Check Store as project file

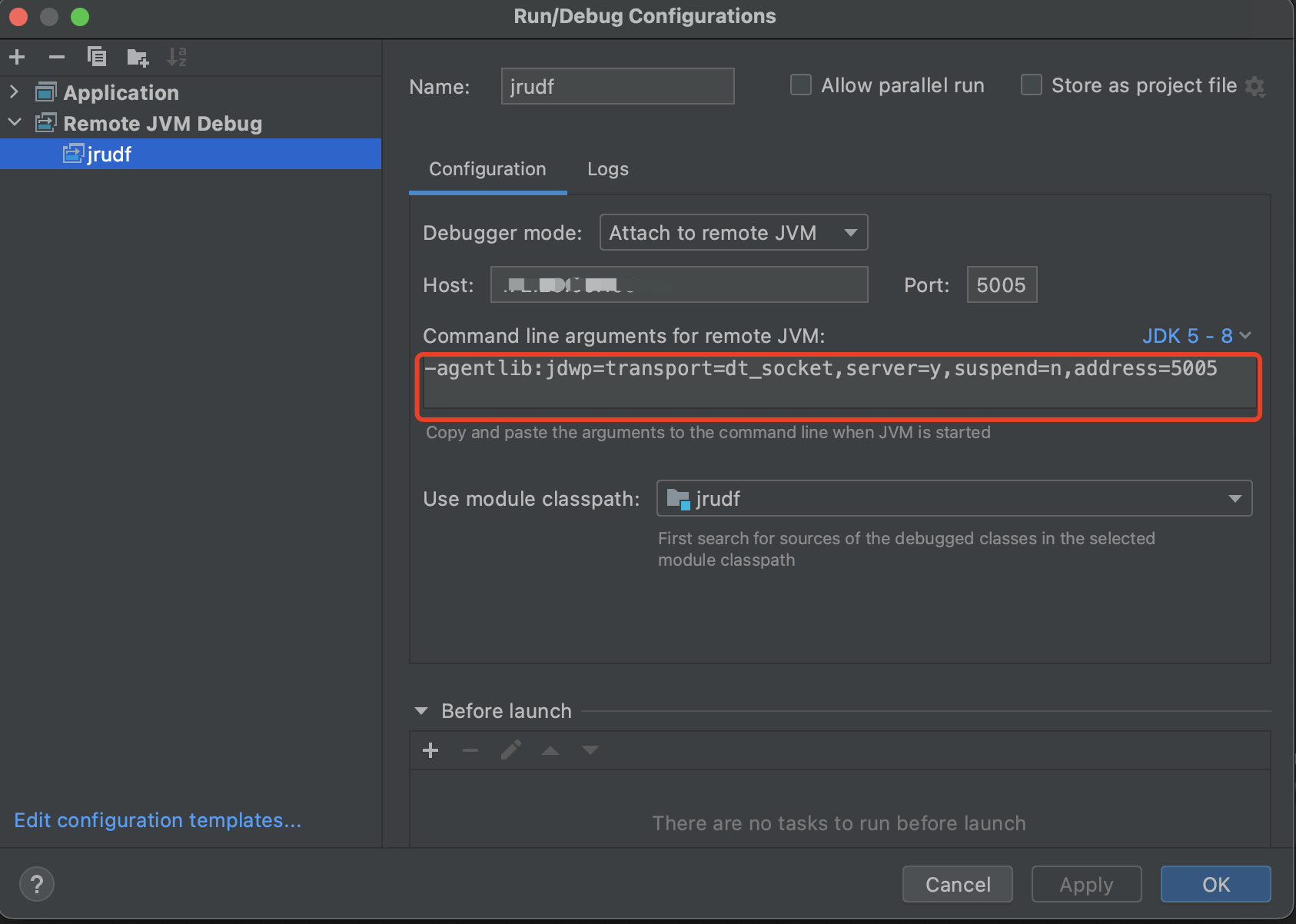click(1032, 85)
